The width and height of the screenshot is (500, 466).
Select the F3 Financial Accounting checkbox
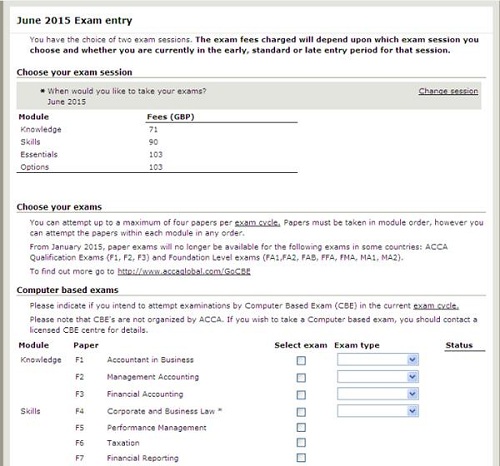click(x=301, y=395)
